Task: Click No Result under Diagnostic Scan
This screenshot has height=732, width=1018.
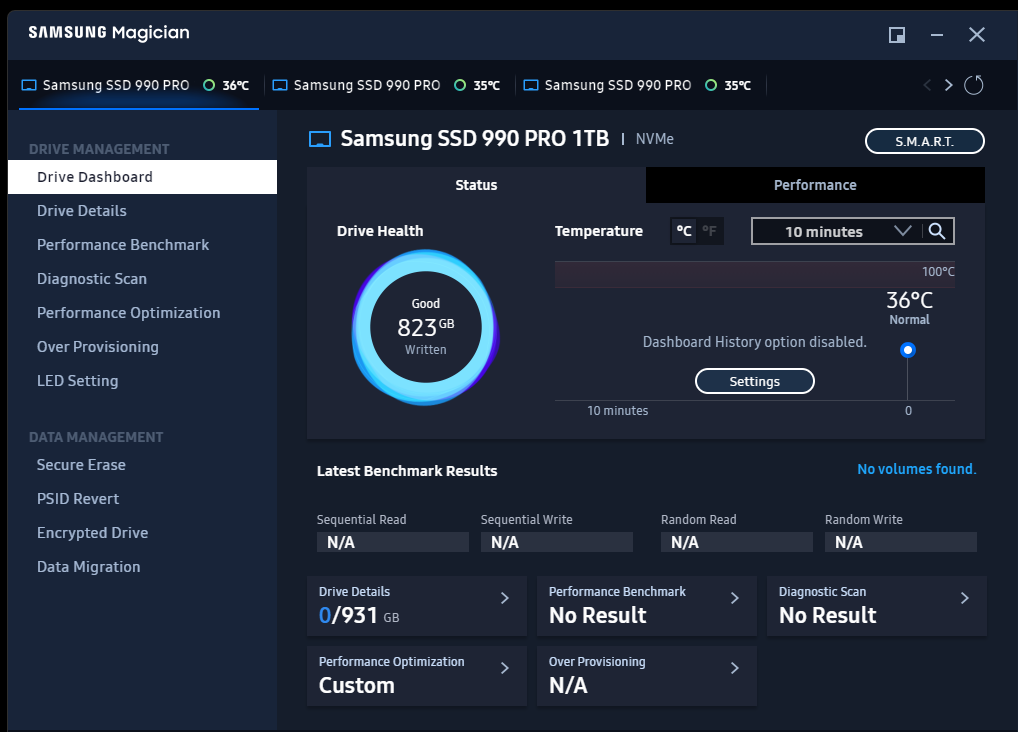Action: click(828, 615)
